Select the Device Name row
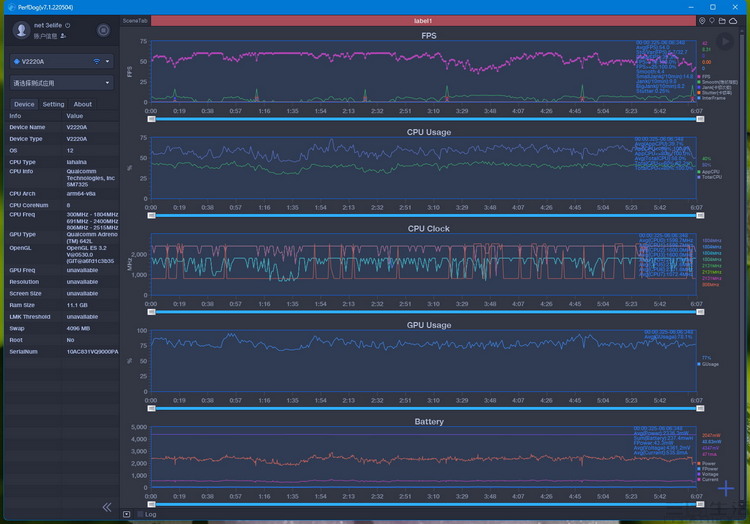 pos(62,127)
